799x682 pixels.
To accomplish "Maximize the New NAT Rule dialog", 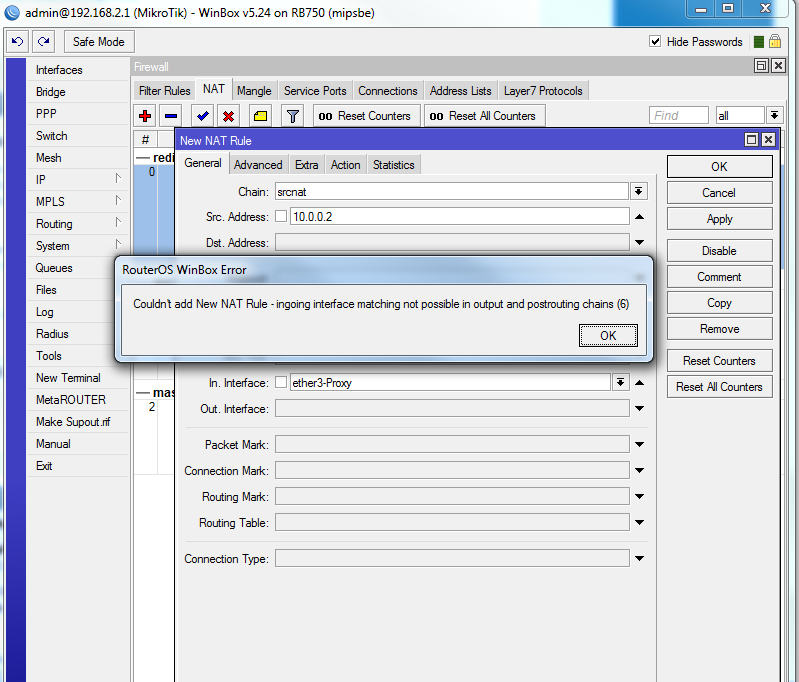I will [x=751, y=140].
